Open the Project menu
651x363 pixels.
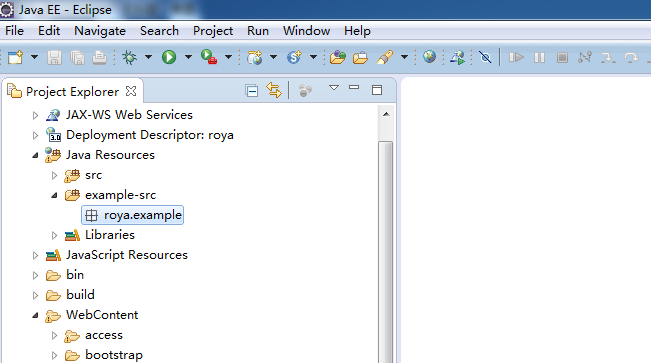point(213,31)
